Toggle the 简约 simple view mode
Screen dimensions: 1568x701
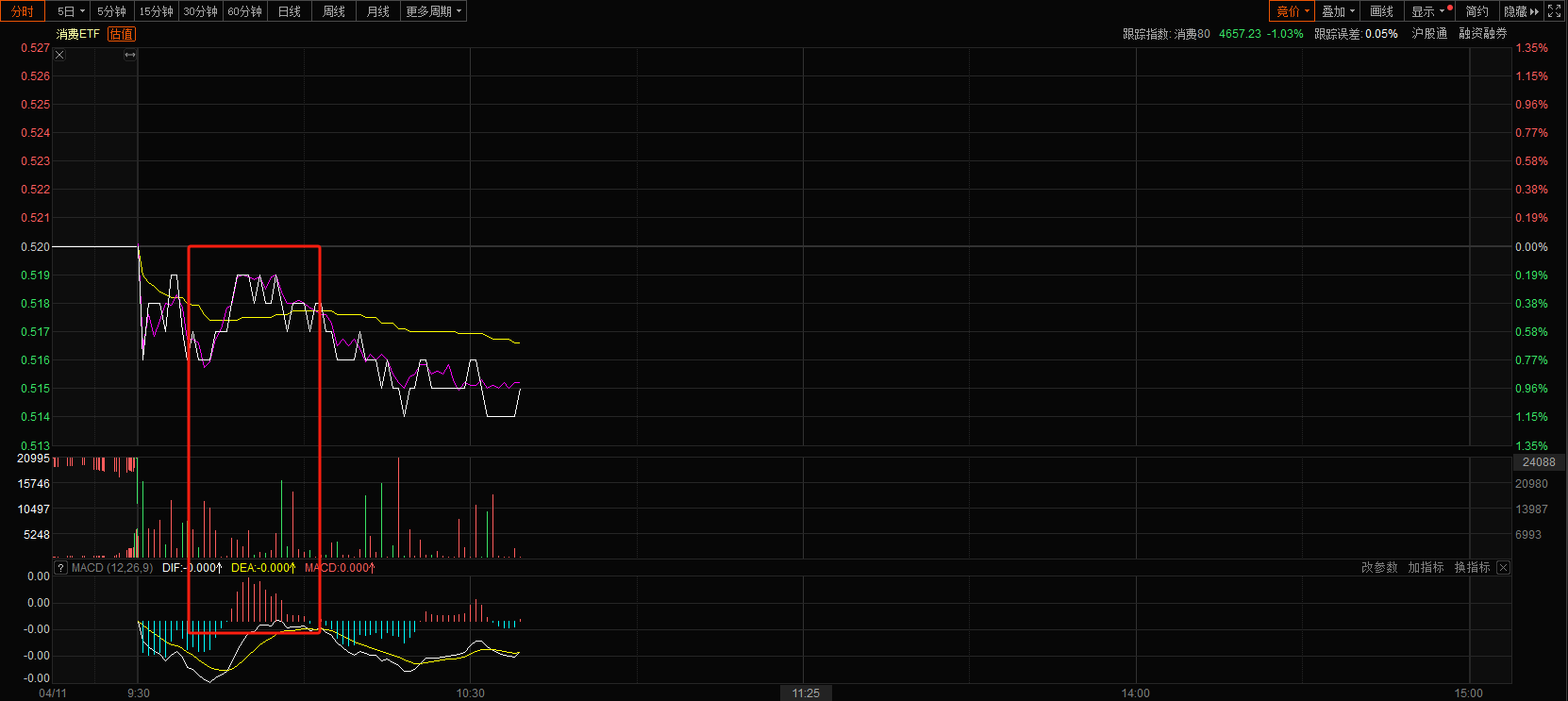click(1476, 11)
